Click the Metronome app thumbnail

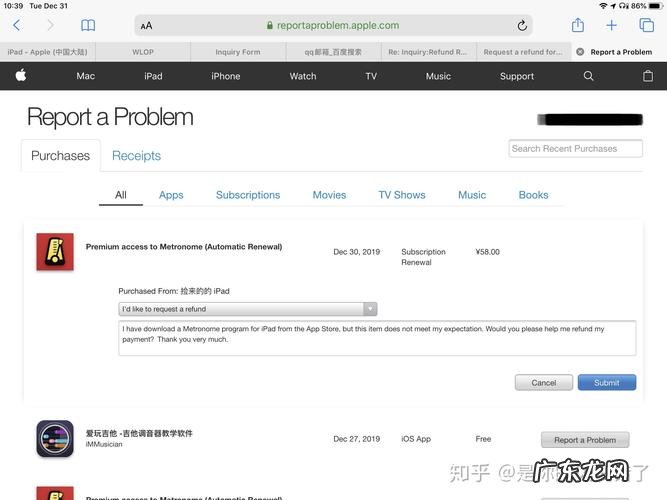(x=55, y=252)
